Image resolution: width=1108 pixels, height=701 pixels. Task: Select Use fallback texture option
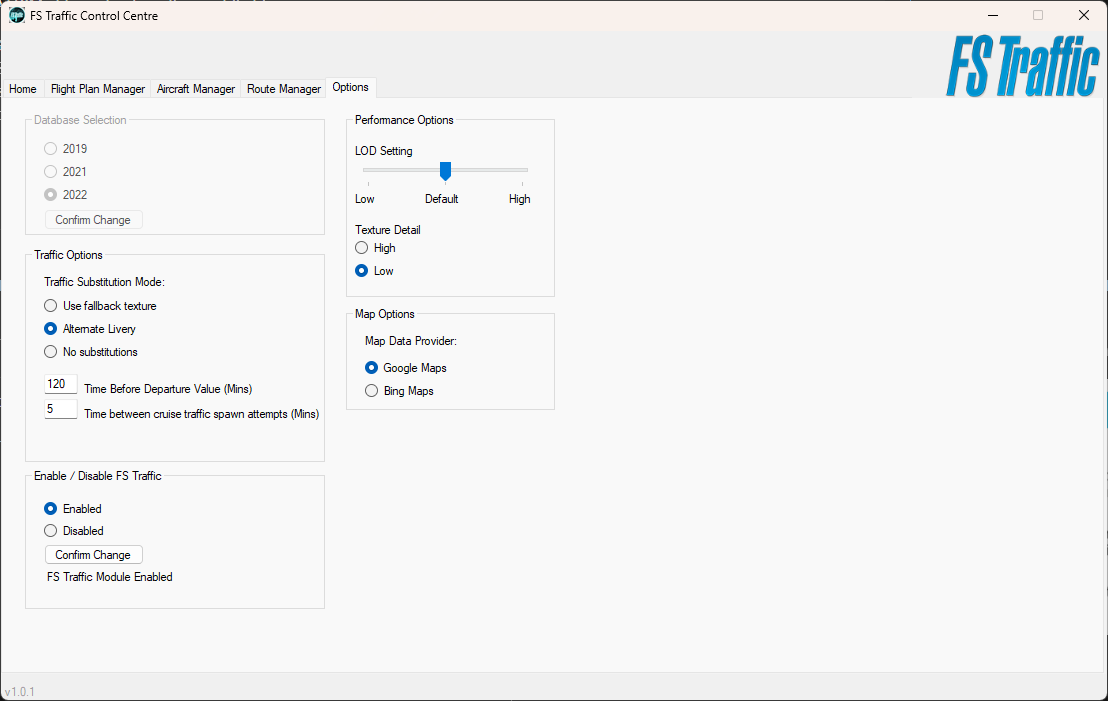click(51, 306)
